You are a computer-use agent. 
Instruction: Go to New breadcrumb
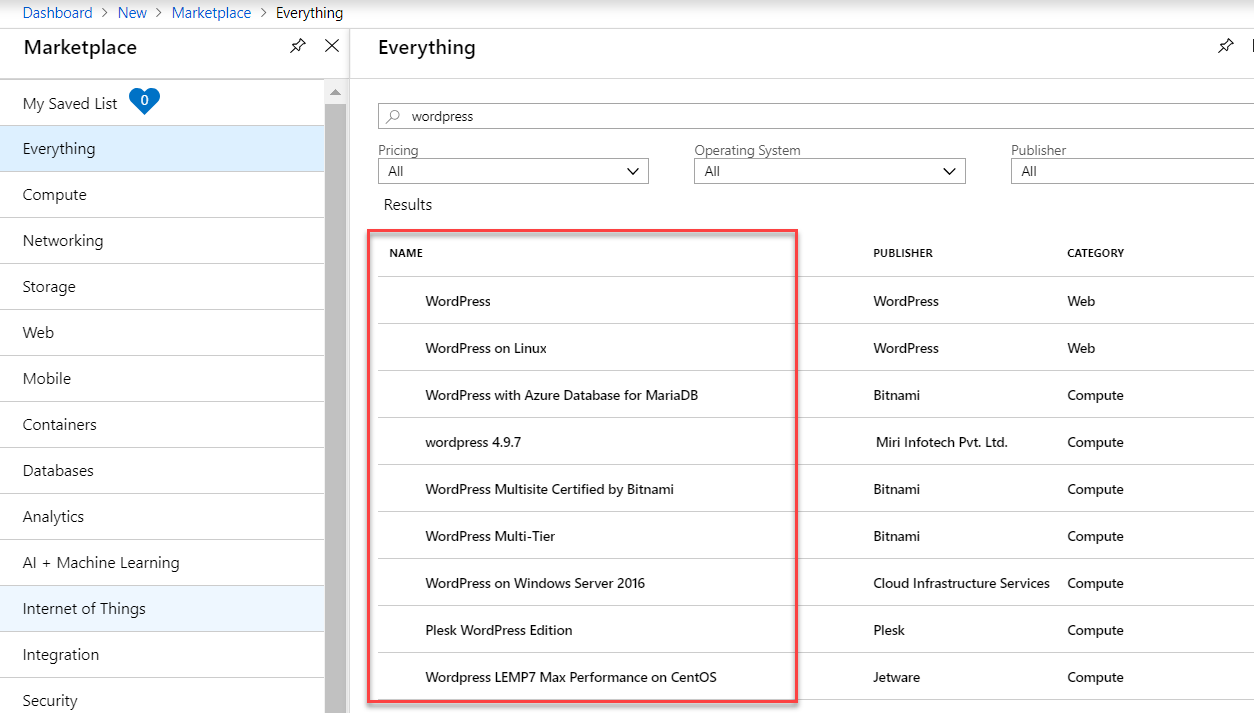[x=132, y=13]
